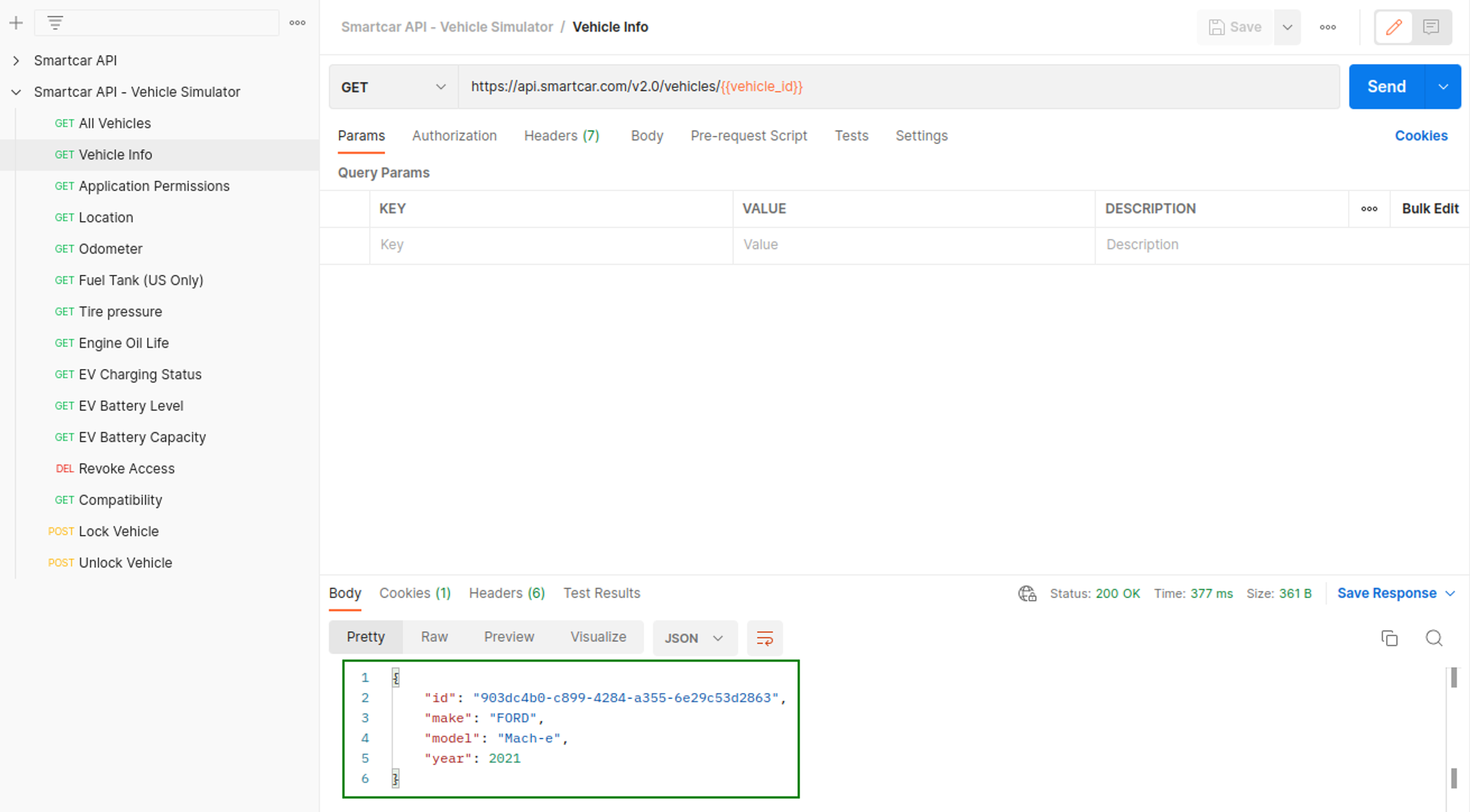Click the network globe lock icon

[x=1027, y=594]
